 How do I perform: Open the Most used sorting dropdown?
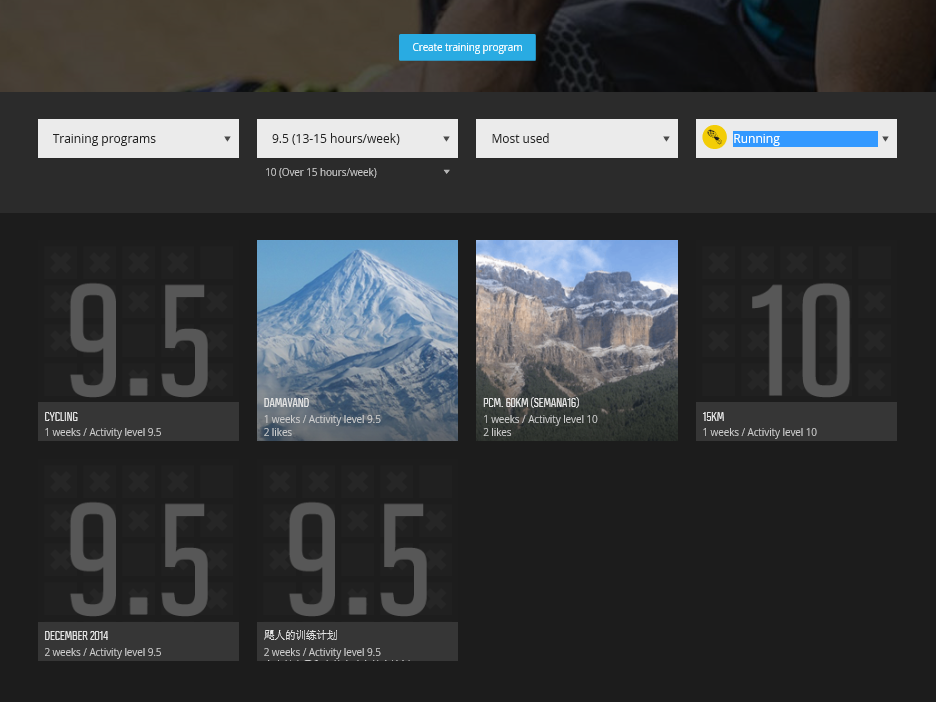577,138
